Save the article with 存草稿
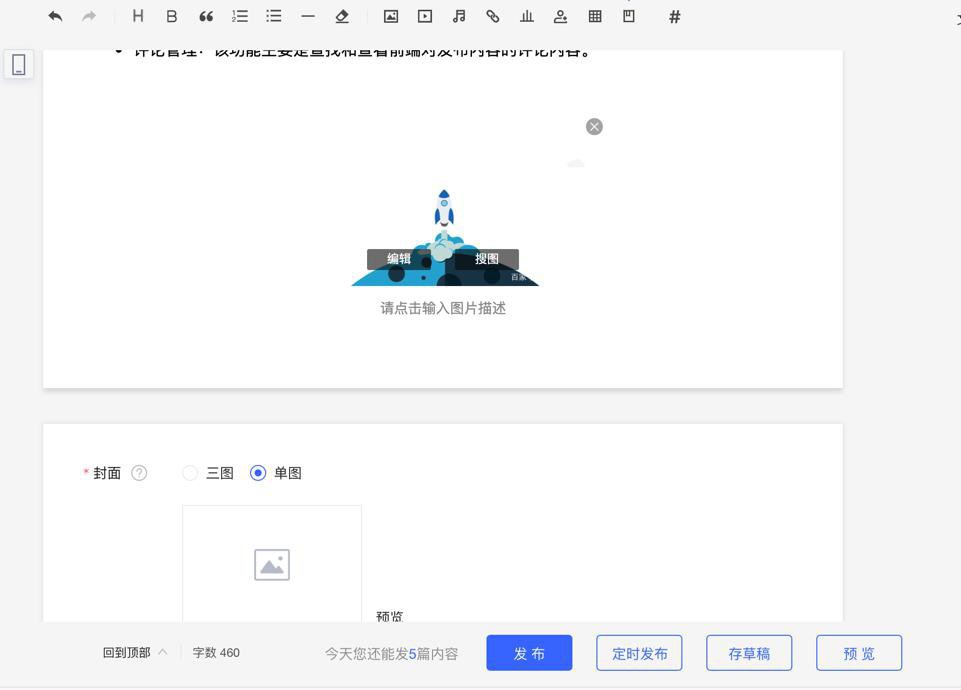This screenshot has width=961, height=690. click(749, 653)
